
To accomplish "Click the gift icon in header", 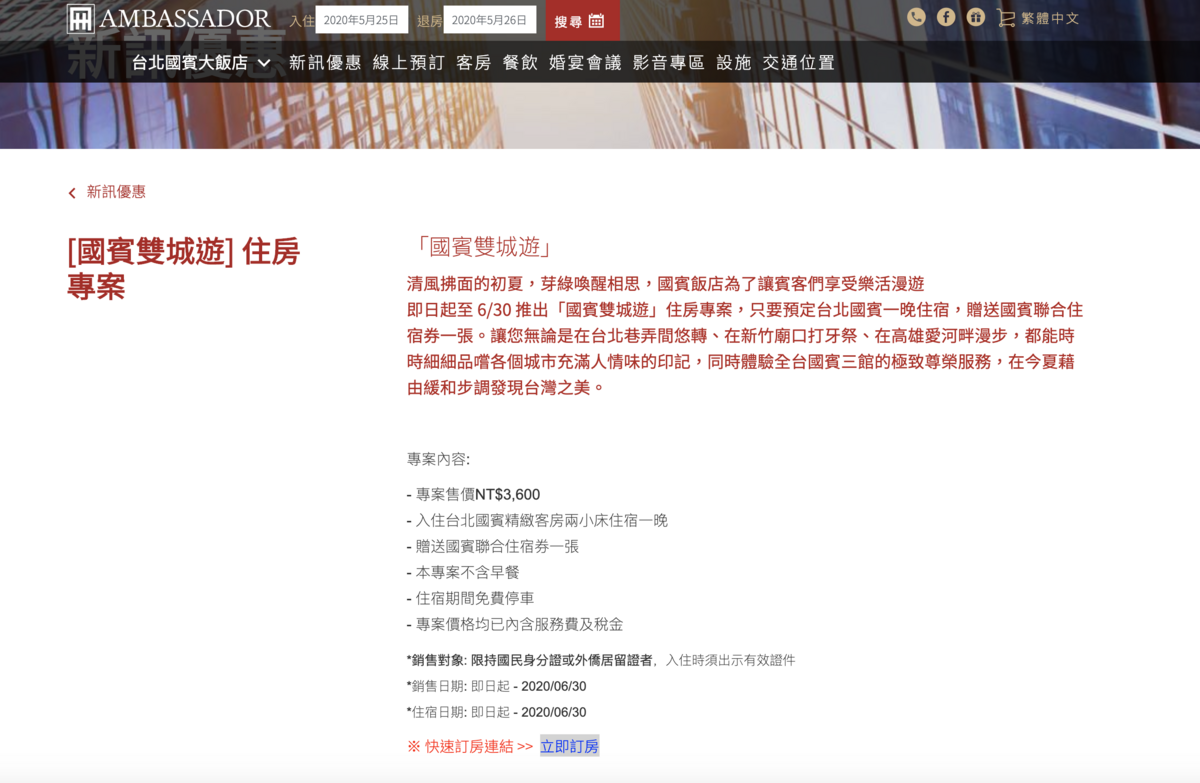I will 976,17.
